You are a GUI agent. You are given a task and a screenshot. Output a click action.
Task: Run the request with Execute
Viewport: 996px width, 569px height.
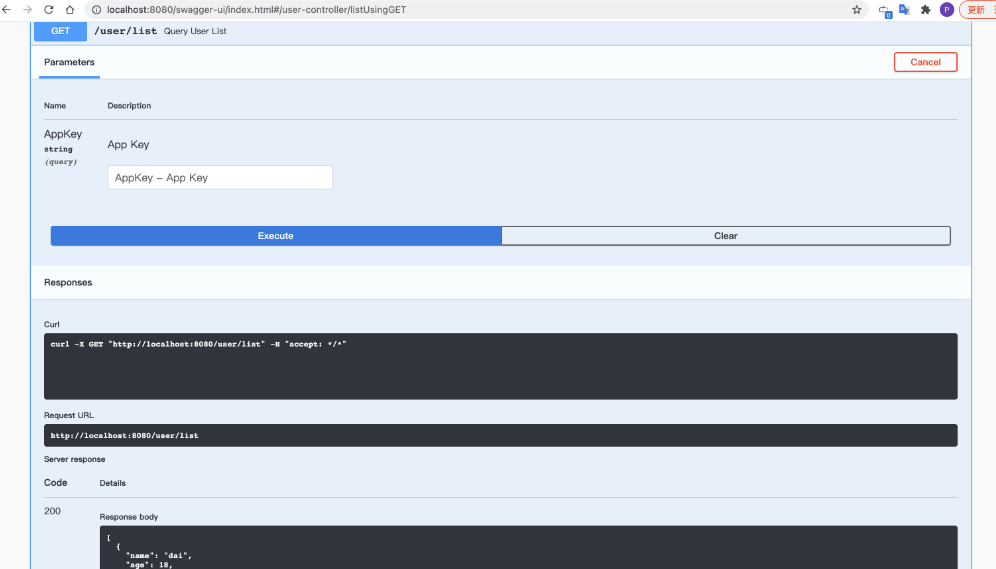click(x=276, y=236)
